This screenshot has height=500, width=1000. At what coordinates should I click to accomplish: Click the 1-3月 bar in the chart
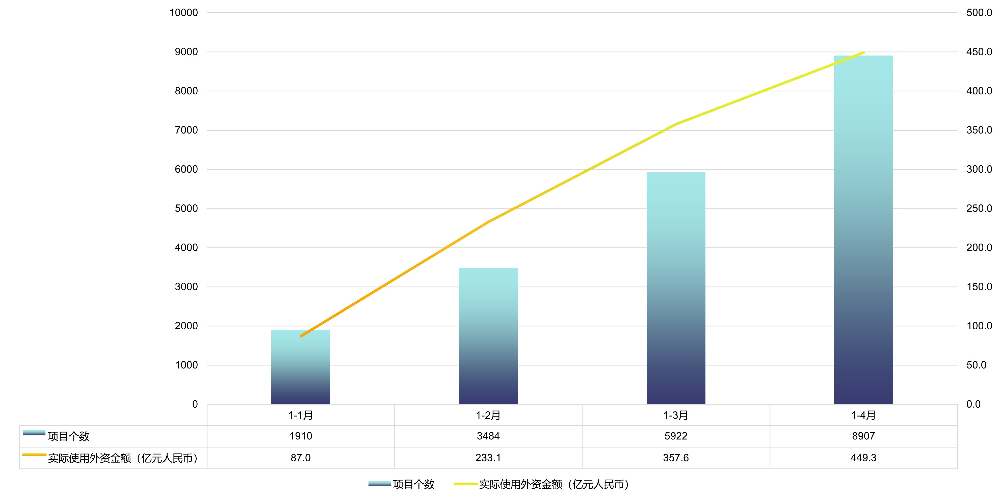pyautogui.click(x=676, y=288)
